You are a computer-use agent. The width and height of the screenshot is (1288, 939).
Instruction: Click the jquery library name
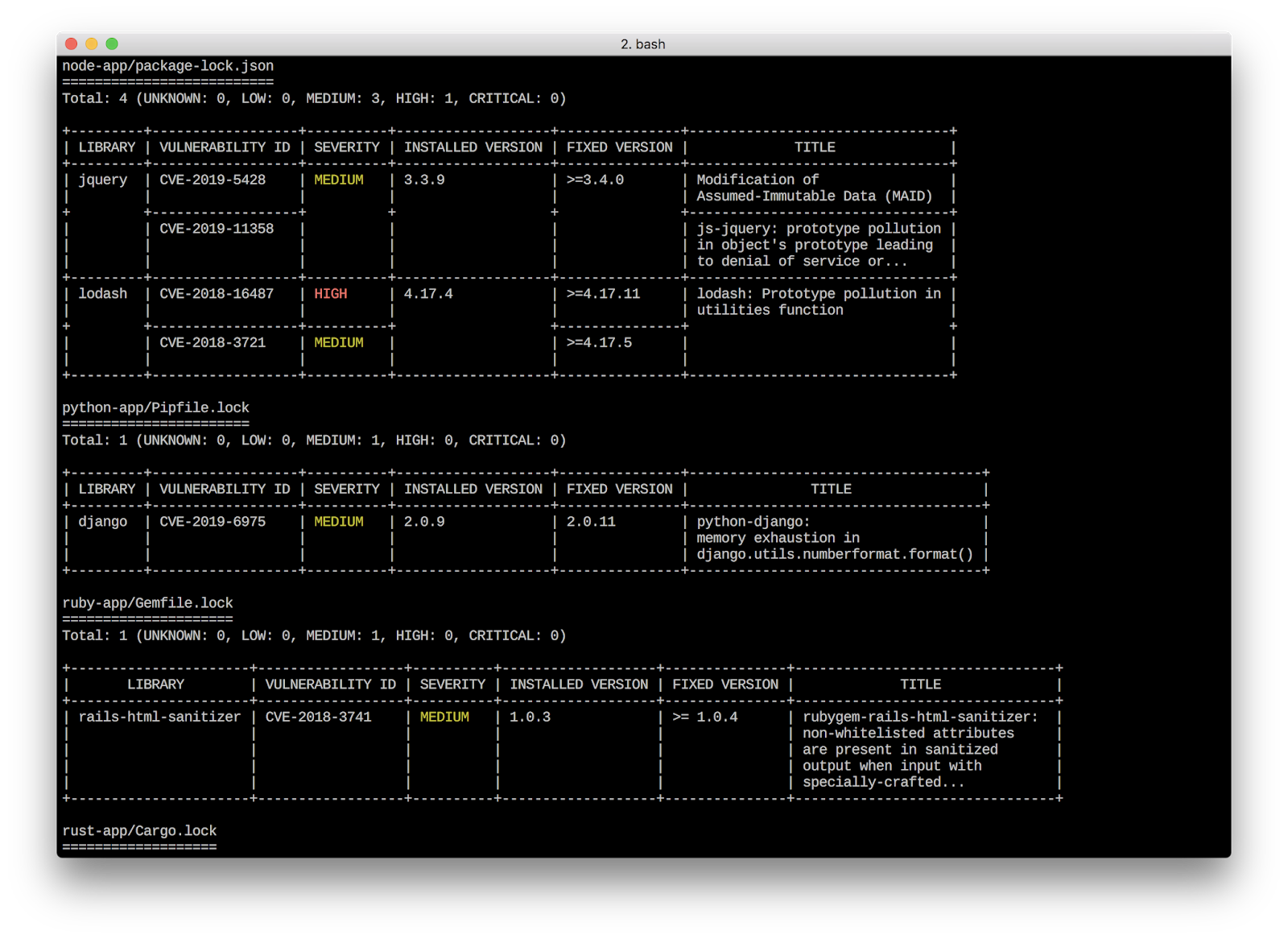pos(103,180)
